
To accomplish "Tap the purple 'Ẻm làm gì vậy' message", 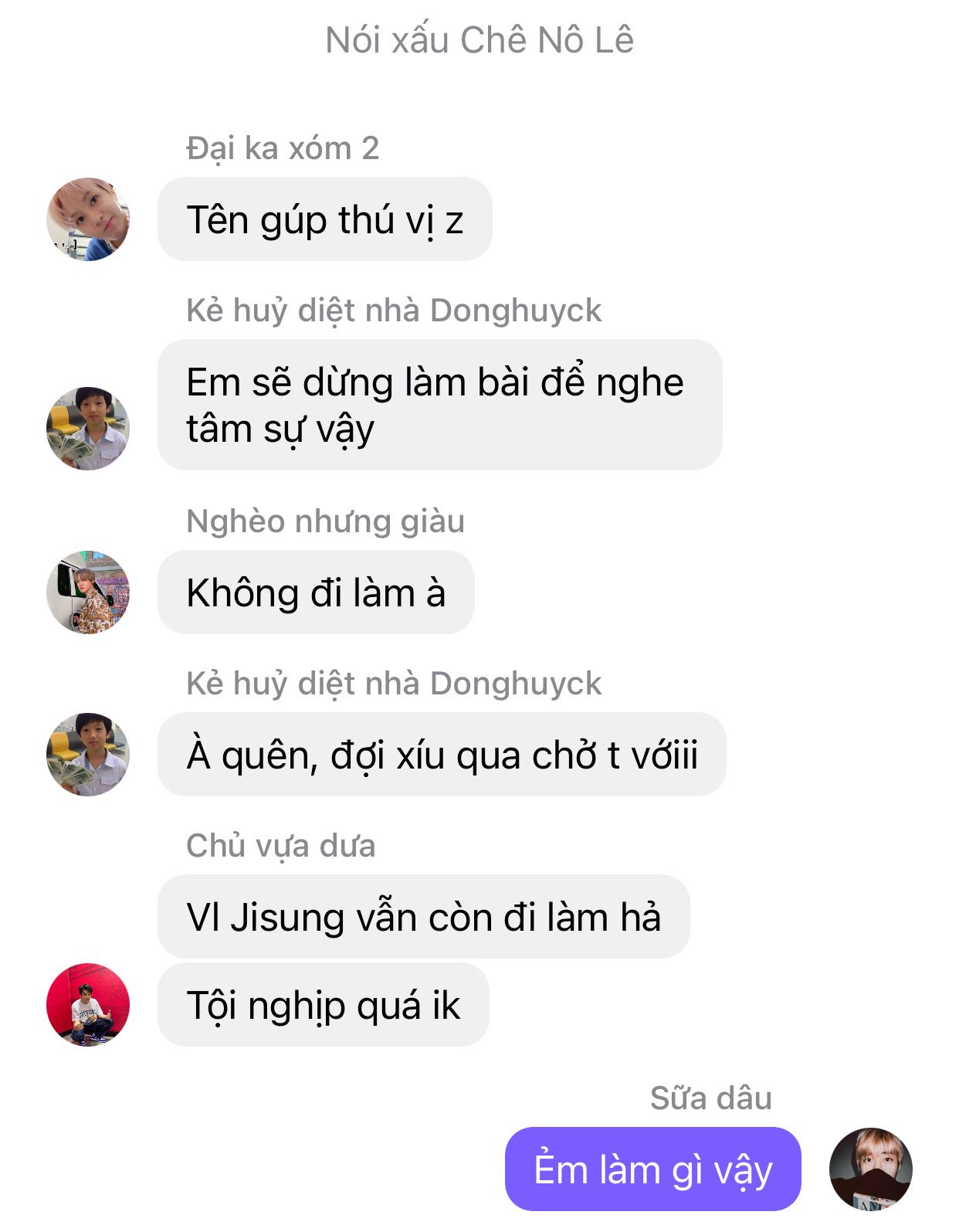I will click(653, 1169).
